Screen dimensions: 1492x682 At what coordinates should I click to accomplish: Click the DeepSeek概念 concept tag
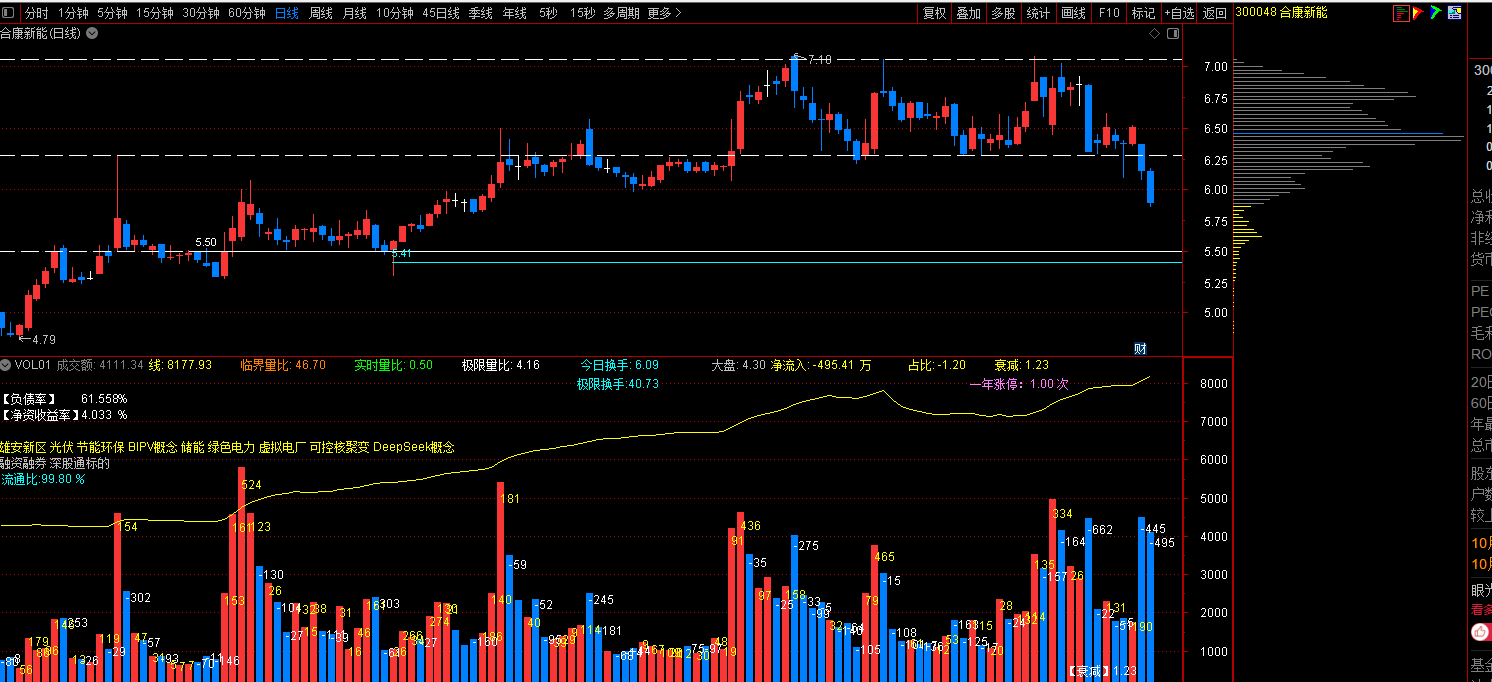413,447
